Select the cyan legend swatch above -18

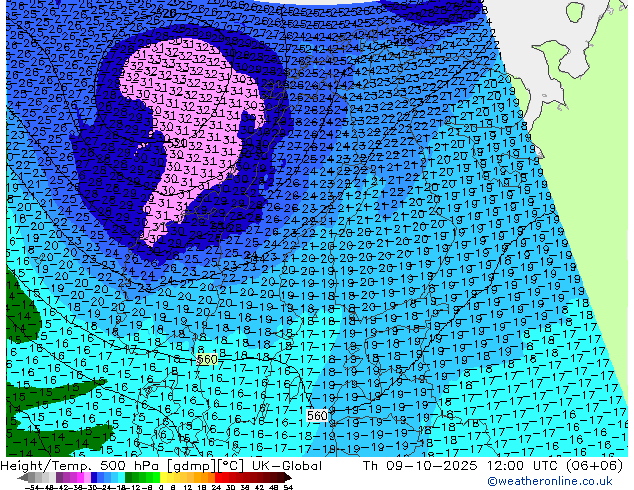pos(122,478)
